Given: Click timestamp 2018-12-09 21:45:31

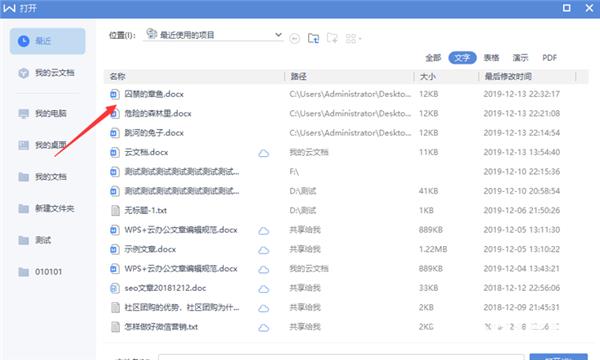Looking at the screenshot, I should (522, 308).
